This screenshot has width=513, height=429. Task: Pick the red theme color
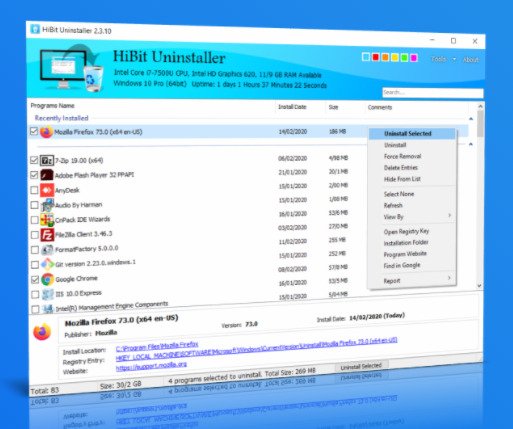(x=375, y=57)
